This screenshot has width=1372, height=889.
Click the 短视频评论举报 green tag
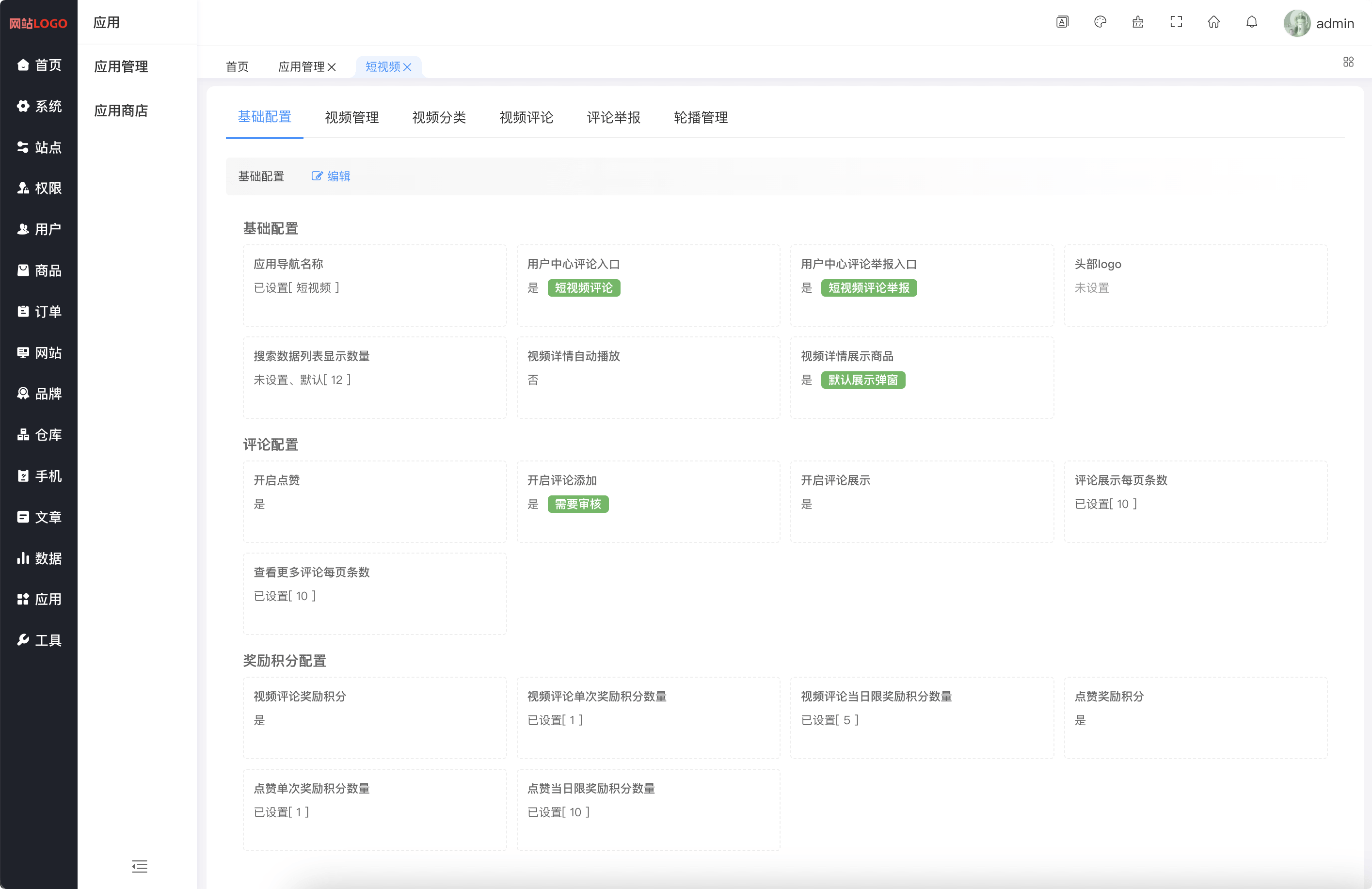[x=868, y=287]
